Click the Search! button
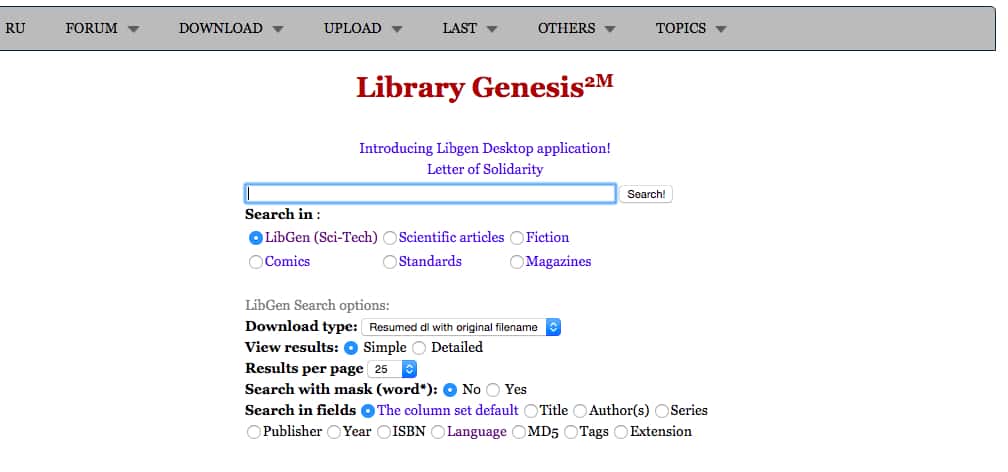1008x472 pixels. click(x=646, y=194)
